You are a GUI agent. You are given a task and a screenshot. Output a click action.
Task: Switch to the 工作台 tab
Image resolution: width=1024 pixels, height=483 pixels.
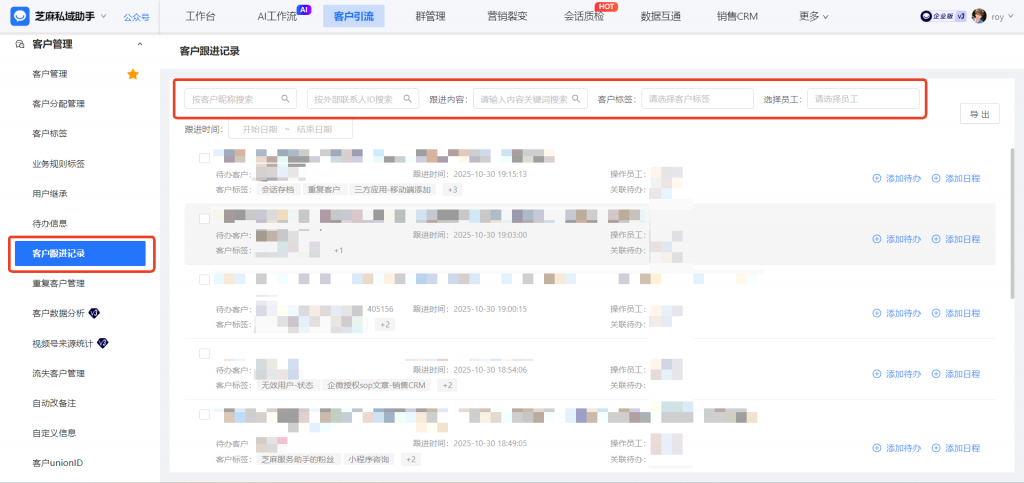(200, 17)
